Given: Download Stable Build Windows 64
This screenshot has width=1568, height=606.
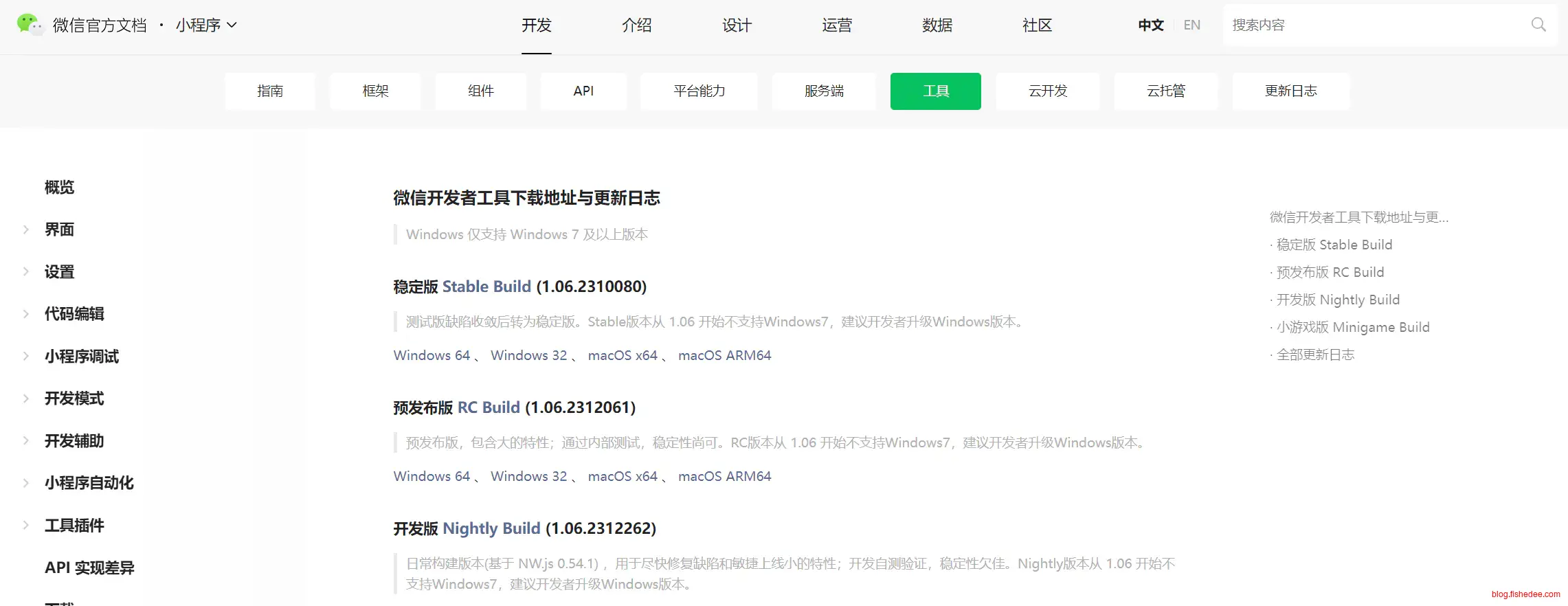Looking at the screenshot, I should 432,355.
